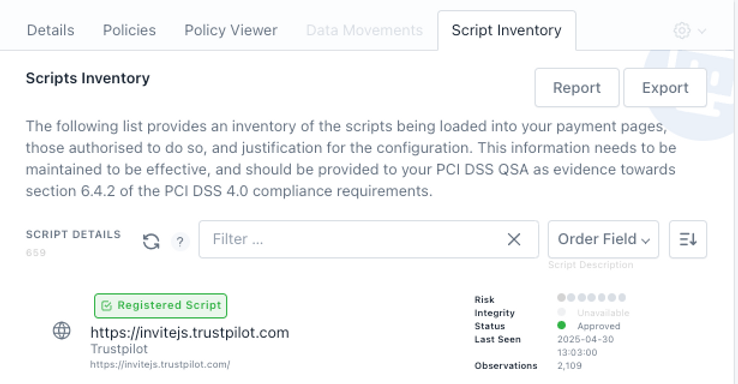Clear the filter with the X icon
The width and height of the screenshot is (738, 384).
[x=514, y=240]
